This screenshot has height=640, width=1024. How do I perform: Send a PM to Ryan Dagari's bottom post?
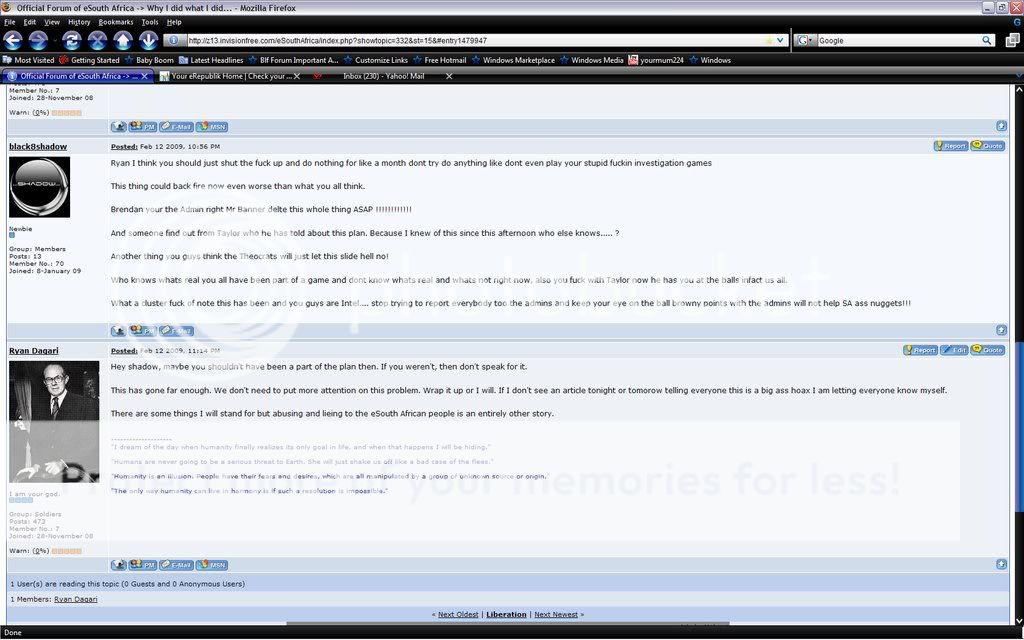tap(143, 565)
